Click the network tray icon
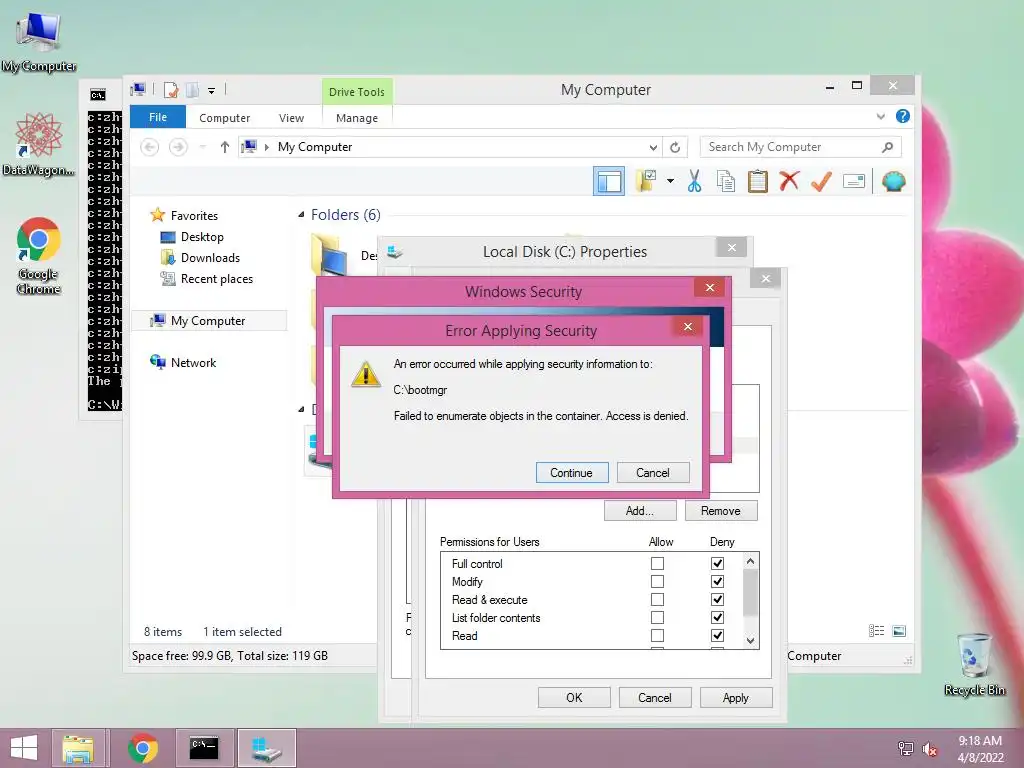 pos(905,748)
